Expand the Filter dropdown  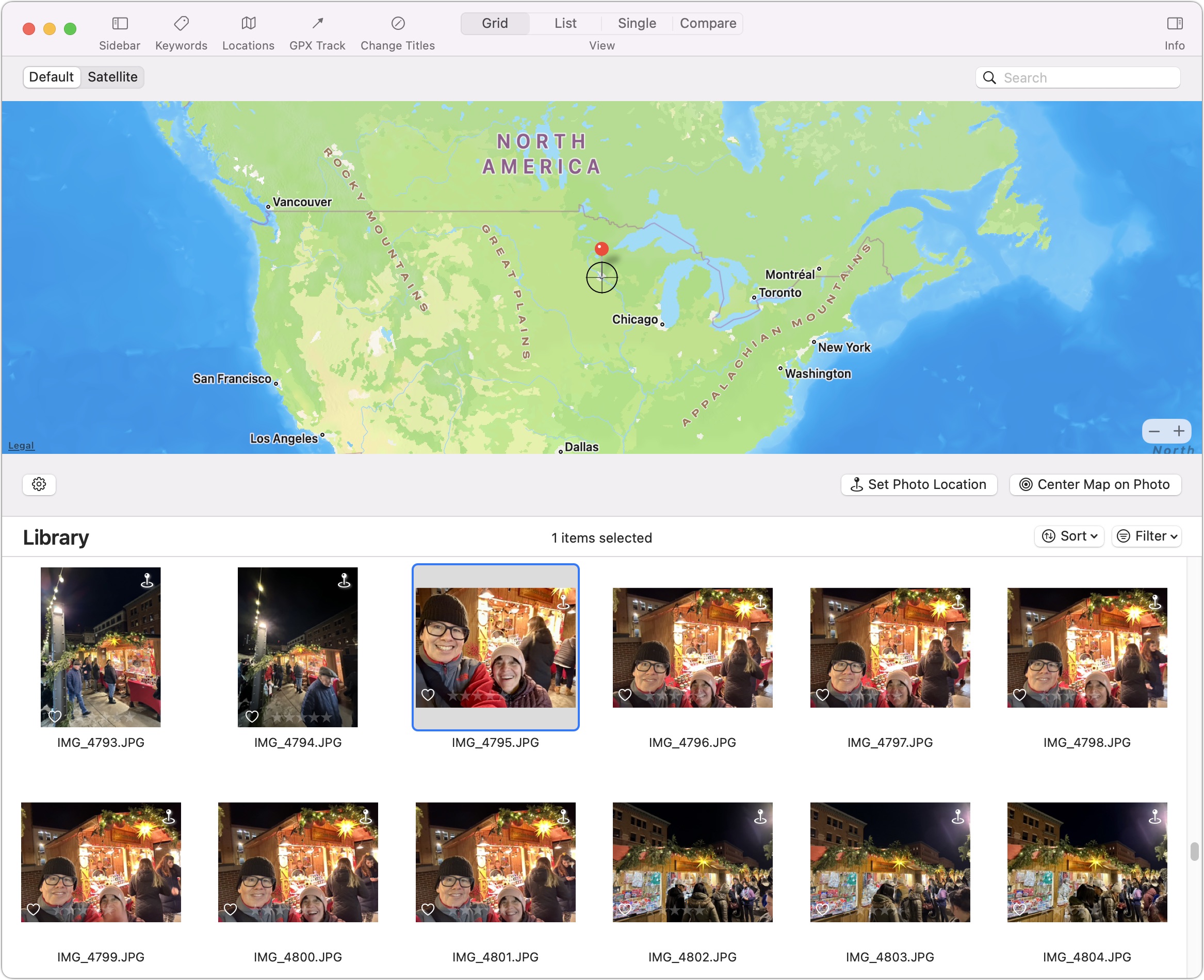pyautogui.click(x=1146, y=536)
